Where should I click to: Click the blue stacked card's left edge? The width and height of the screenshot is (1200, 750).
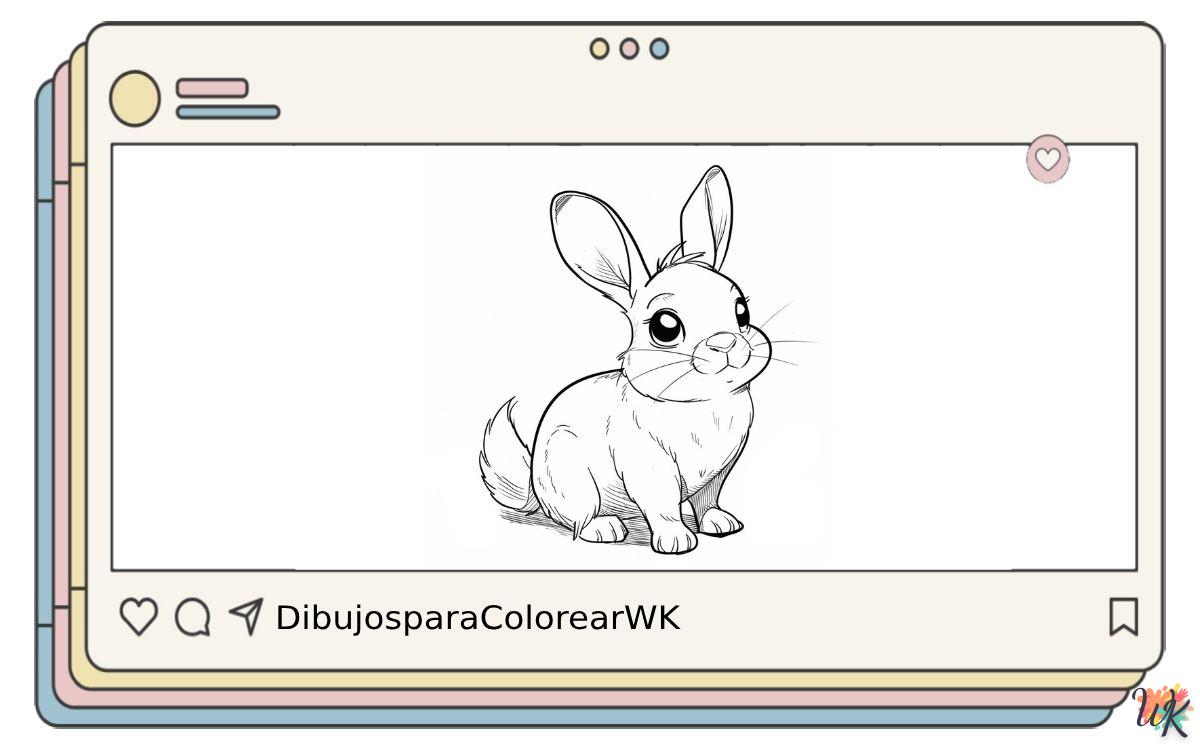(x=45, y=400)
